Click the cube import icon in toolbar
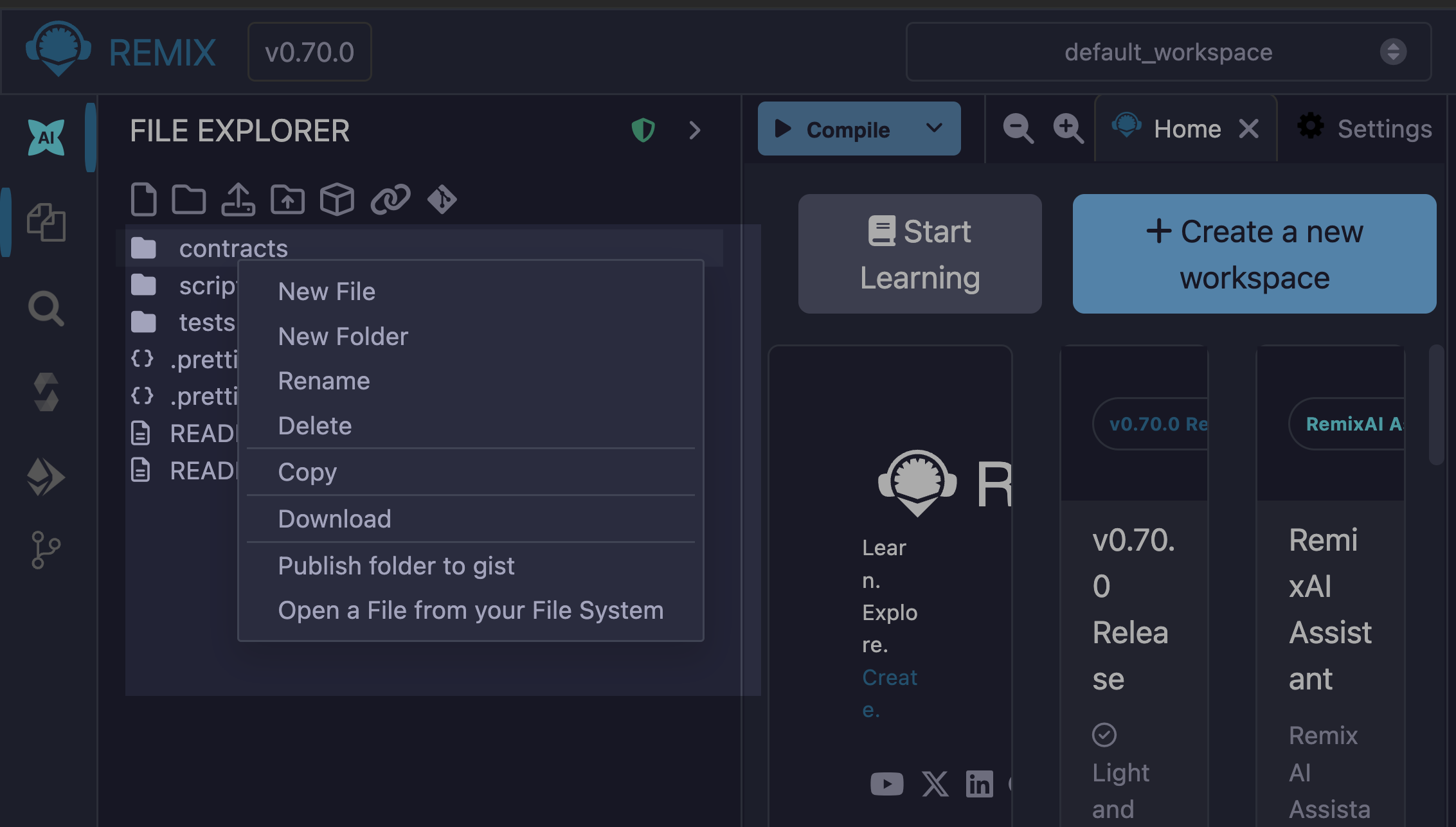This screenshot has width=1456, height=827. (x=337, y=199)
